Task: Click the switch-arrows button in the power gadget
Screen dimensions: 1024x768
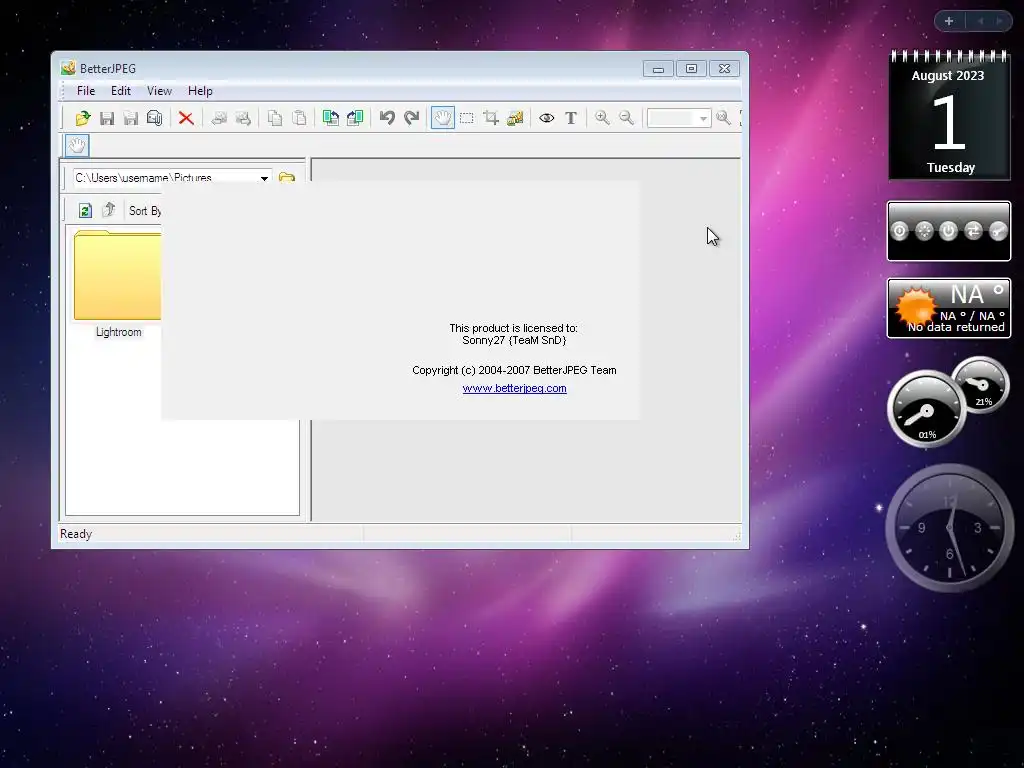Action: (973, 231)
